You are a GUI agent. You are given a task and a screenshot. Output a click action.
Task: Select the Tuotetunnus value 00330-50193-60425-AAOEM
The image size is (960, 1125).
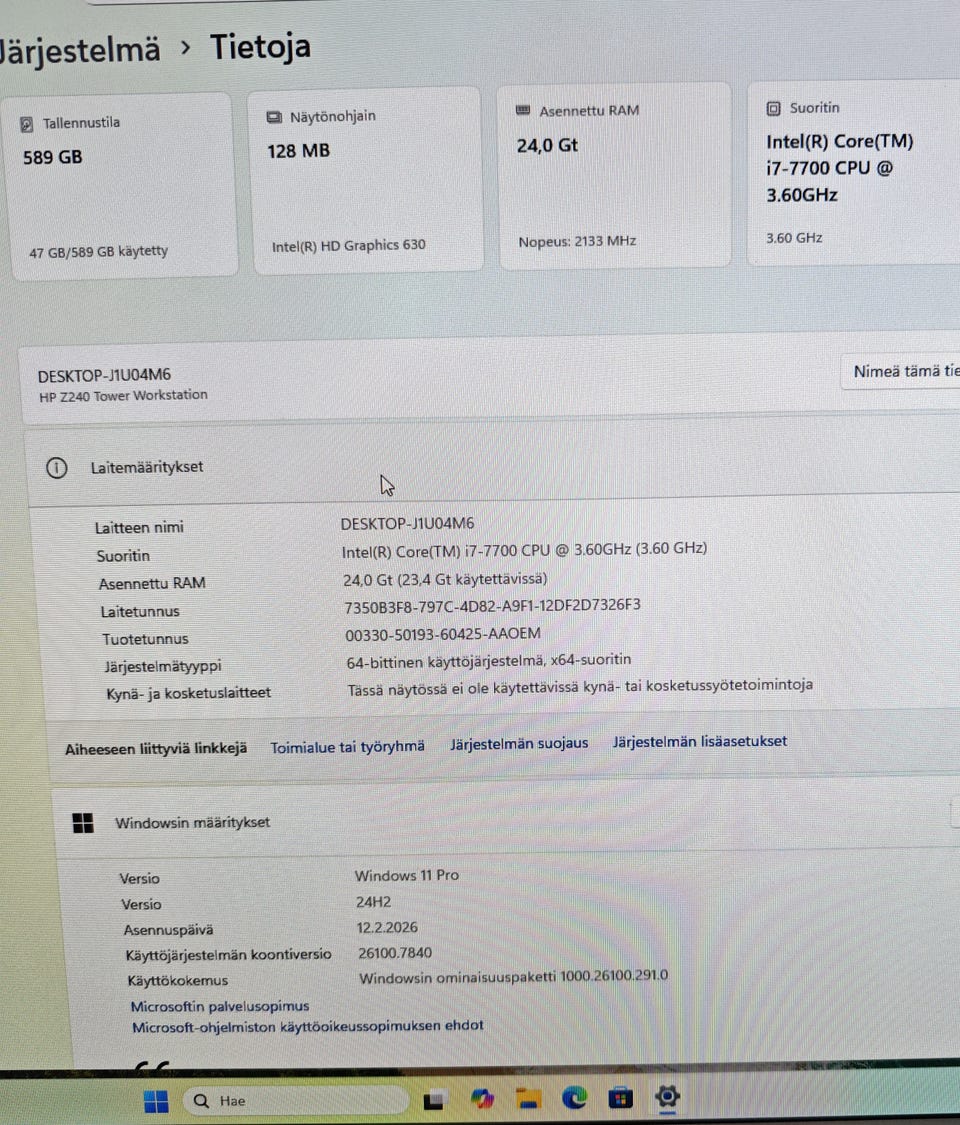click(443, 634)
